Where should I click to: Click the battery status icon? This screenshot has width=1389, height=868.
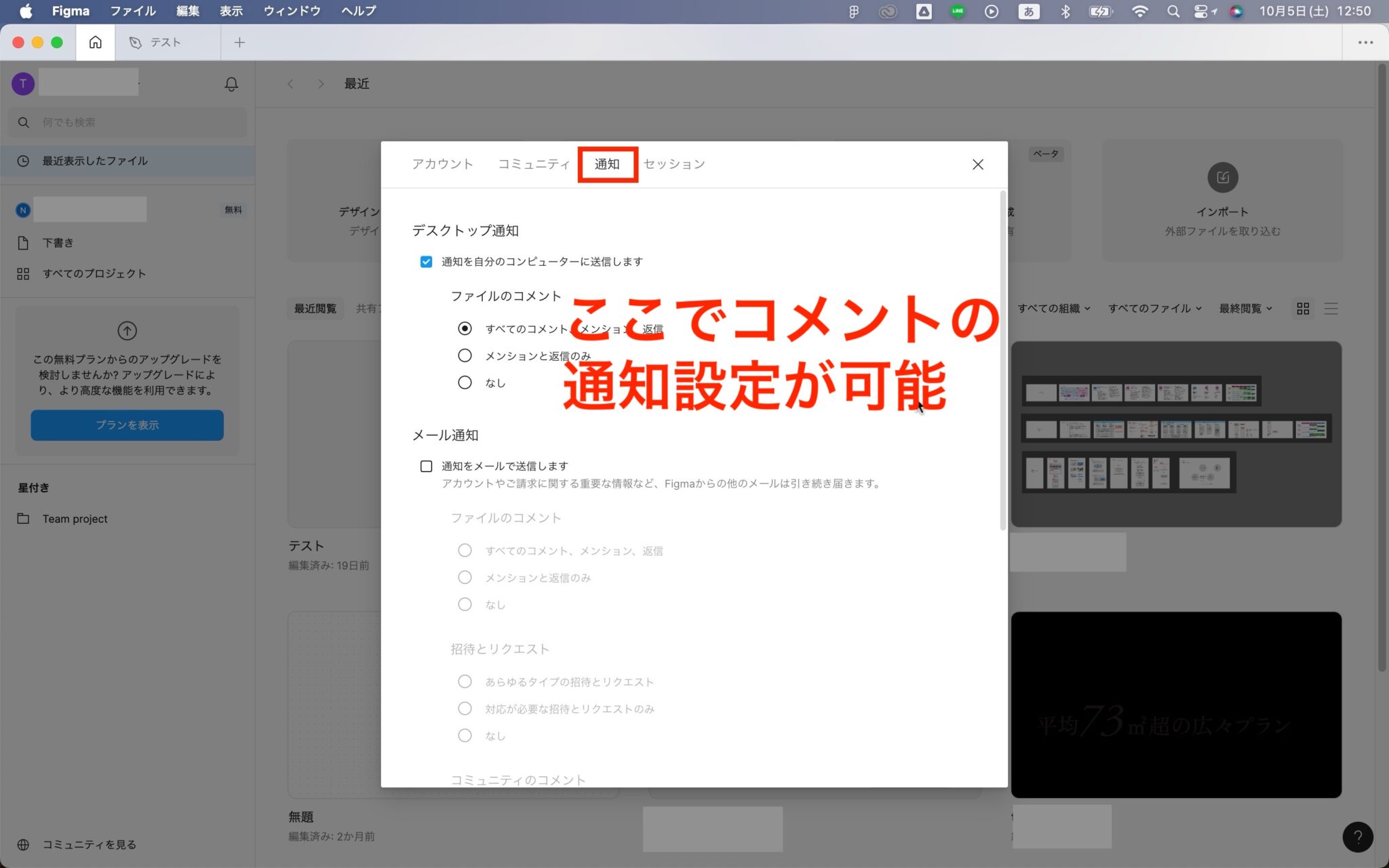coord(1100,11)
